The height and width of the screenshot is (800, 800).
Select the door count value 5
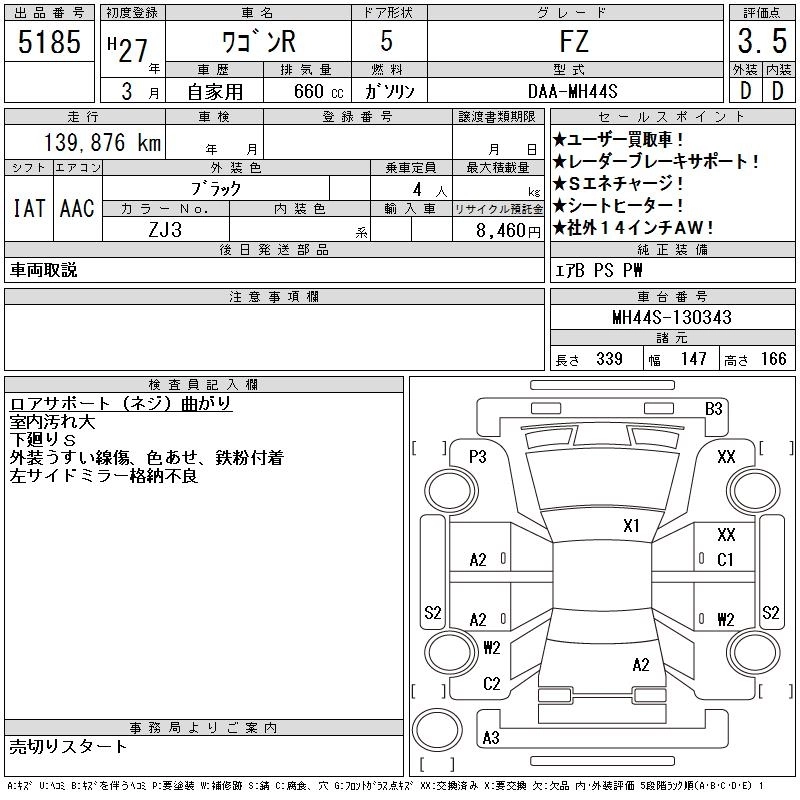pyautogui.click(x=387, y=41)
